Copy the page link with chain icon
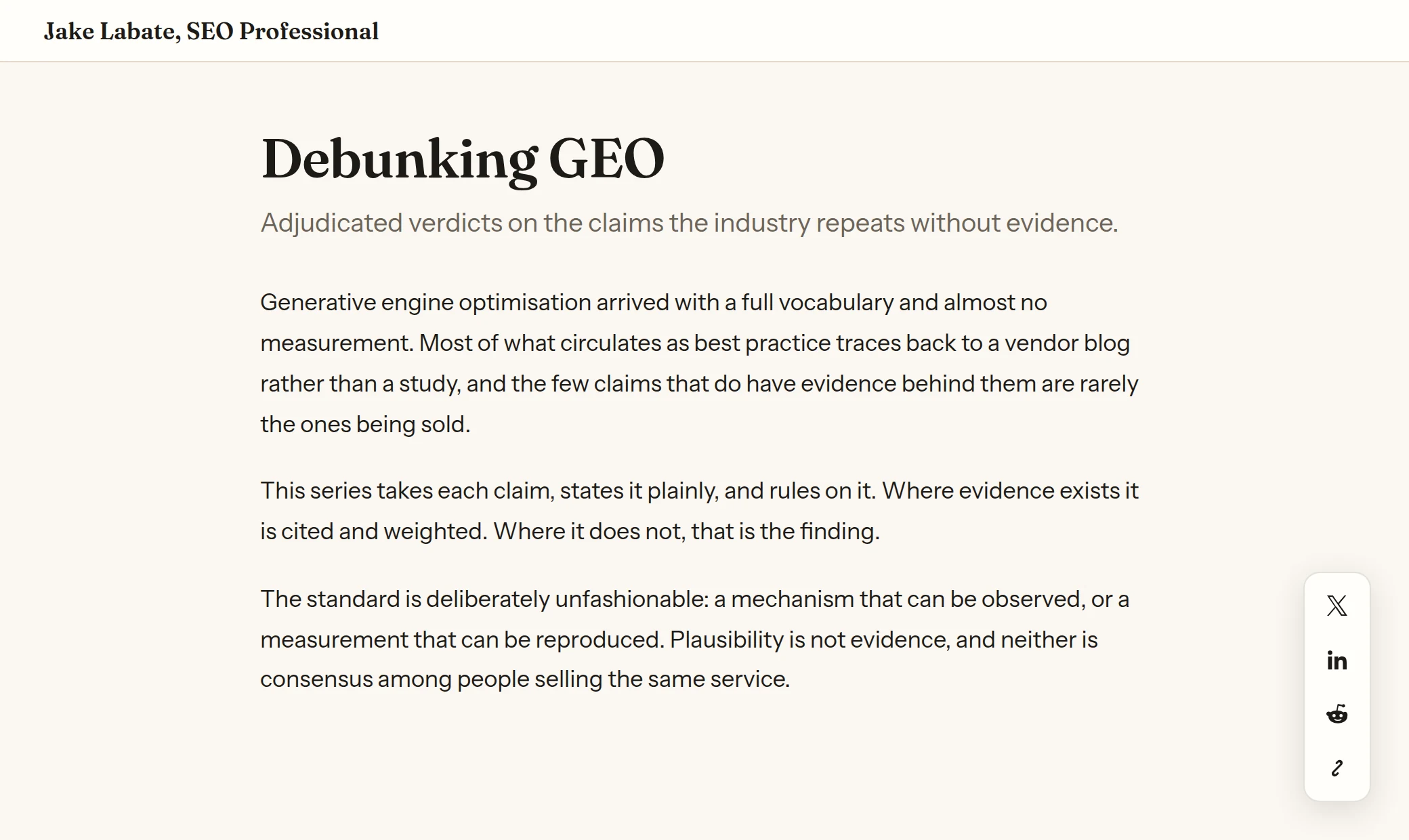 pos(1337,768)
